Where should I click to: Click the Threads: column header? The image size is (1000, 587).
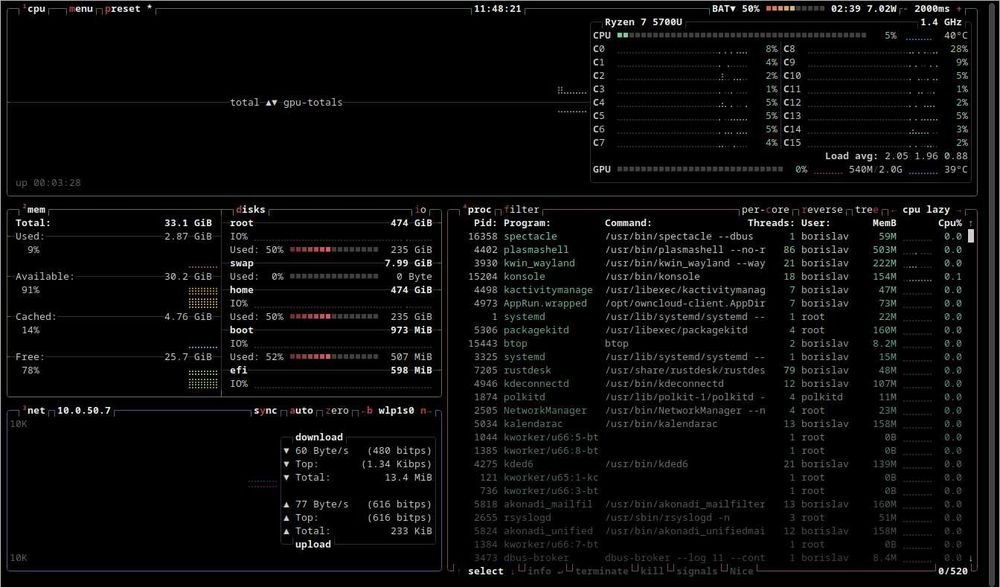(x=771, y=223)
